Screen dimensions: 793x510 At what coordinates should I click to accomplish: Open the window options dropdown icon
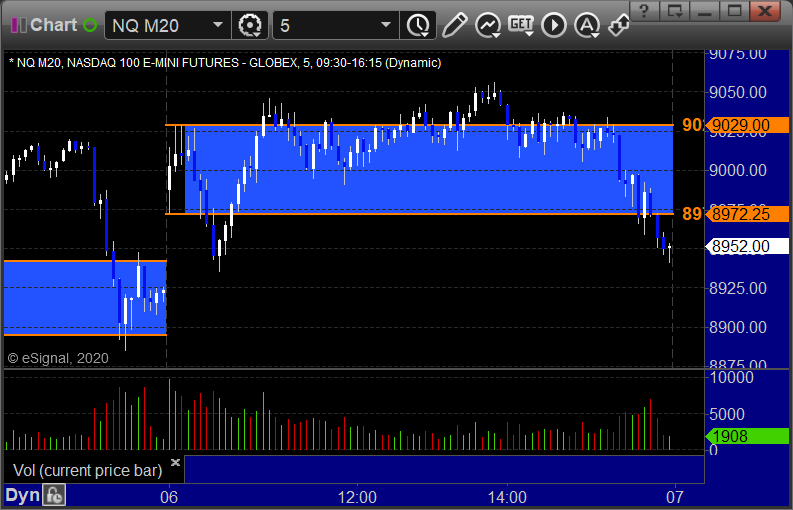[675, 11]
